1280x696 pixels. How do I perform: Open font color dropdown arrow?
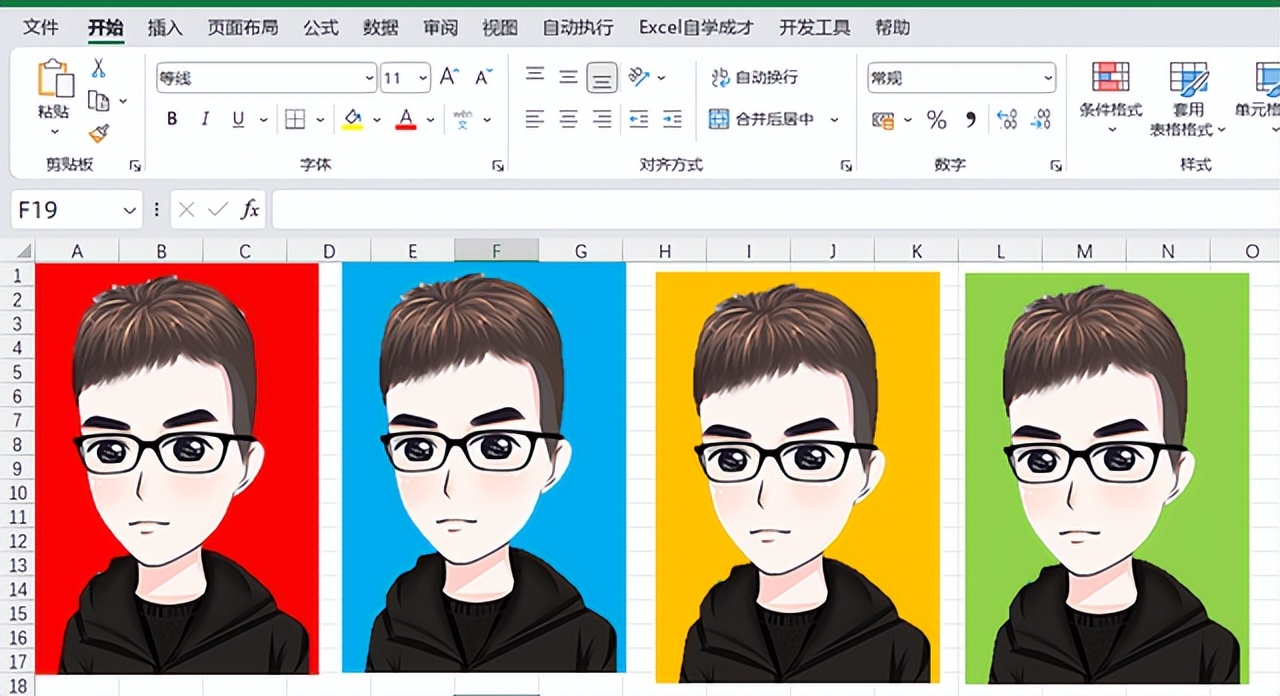click(431, 120)
